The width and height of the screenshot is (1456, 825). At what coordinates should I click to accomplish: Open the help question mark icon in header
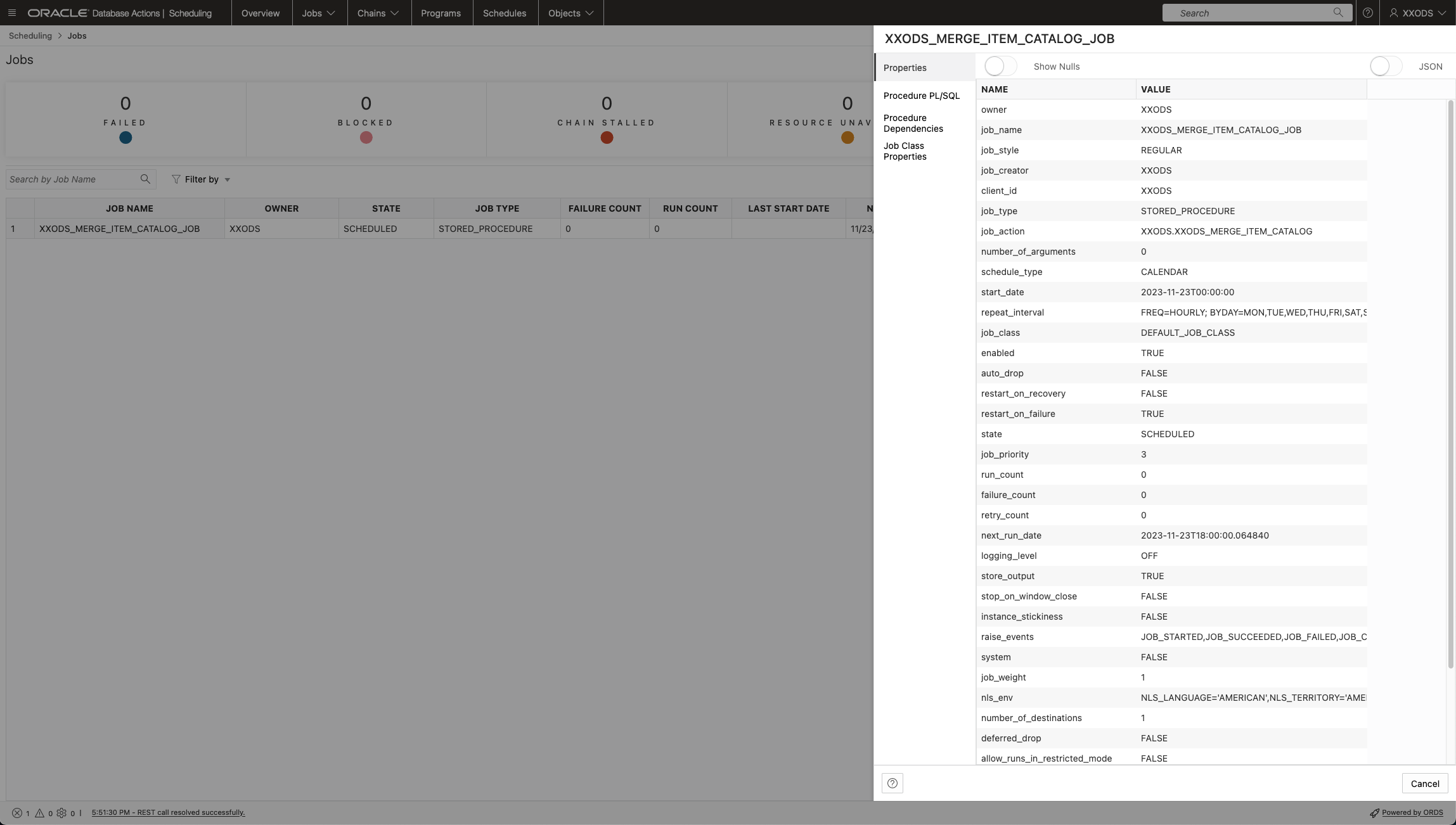click(1368, 13)
